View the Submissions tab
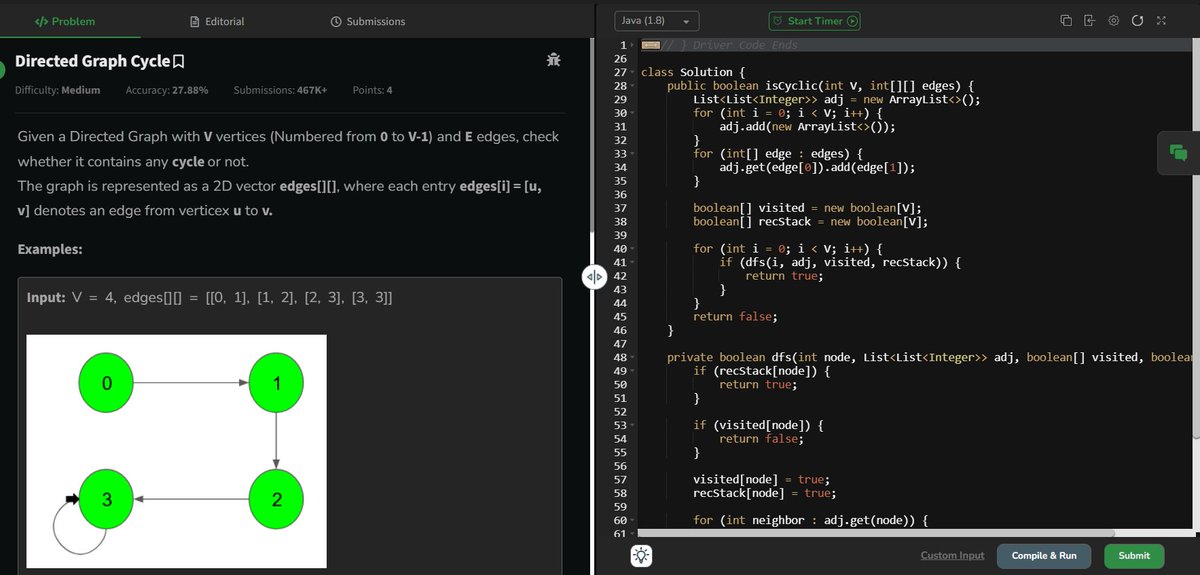1200x575 pixels. coord(368,21)
